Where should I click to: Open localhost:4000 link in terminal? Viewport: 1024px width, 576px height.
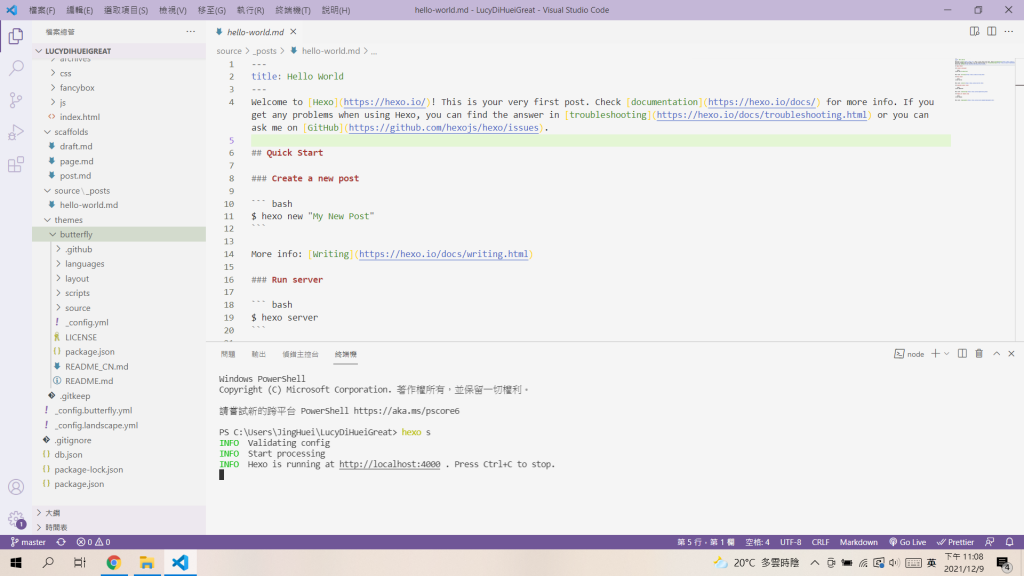pyautogui.click(x=389, y=464)
